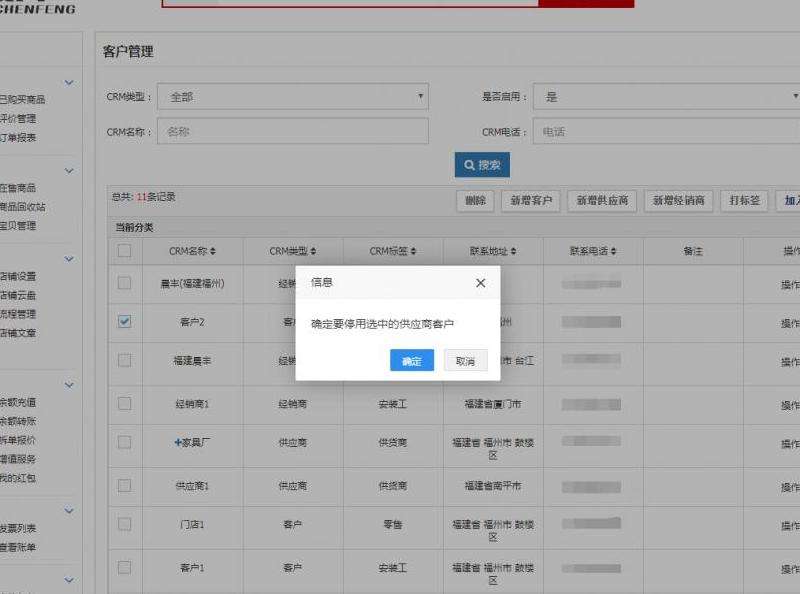Viewport: 800px width, 594px height.
Task: Click the 供应商1 name cell
Action: 192,486
